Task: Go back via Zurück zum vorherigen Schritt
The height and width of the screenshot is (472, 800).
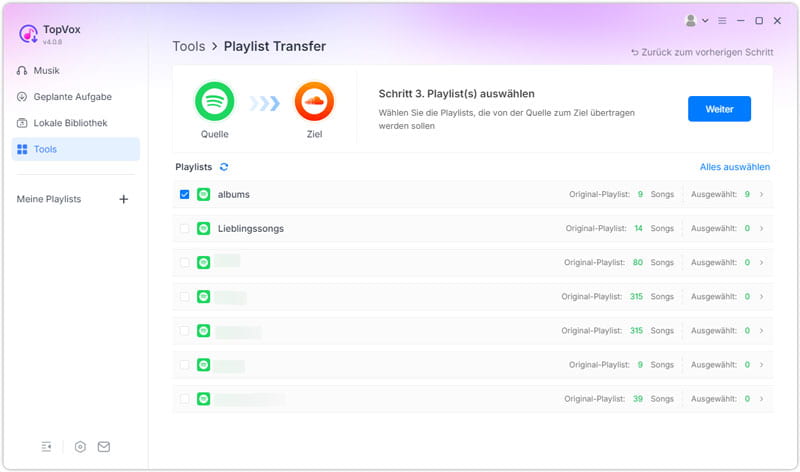Action: [x=701, y=51]
